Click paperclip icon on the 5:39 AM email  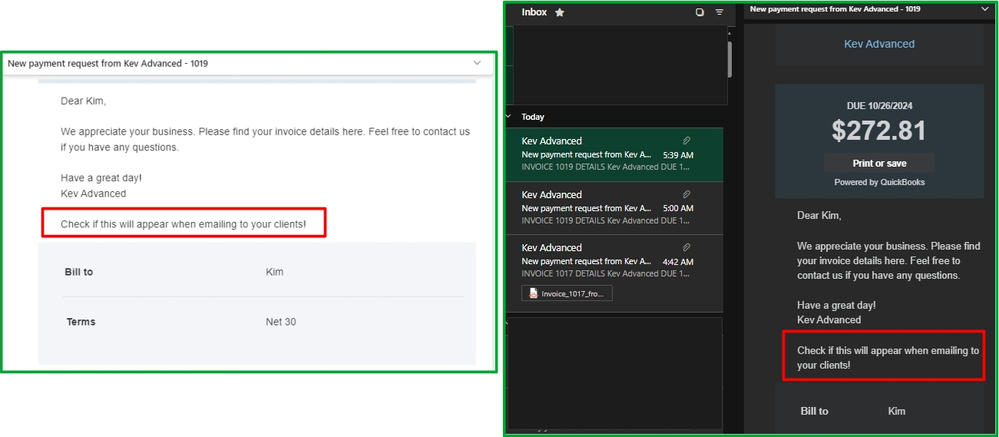point(686,140)
